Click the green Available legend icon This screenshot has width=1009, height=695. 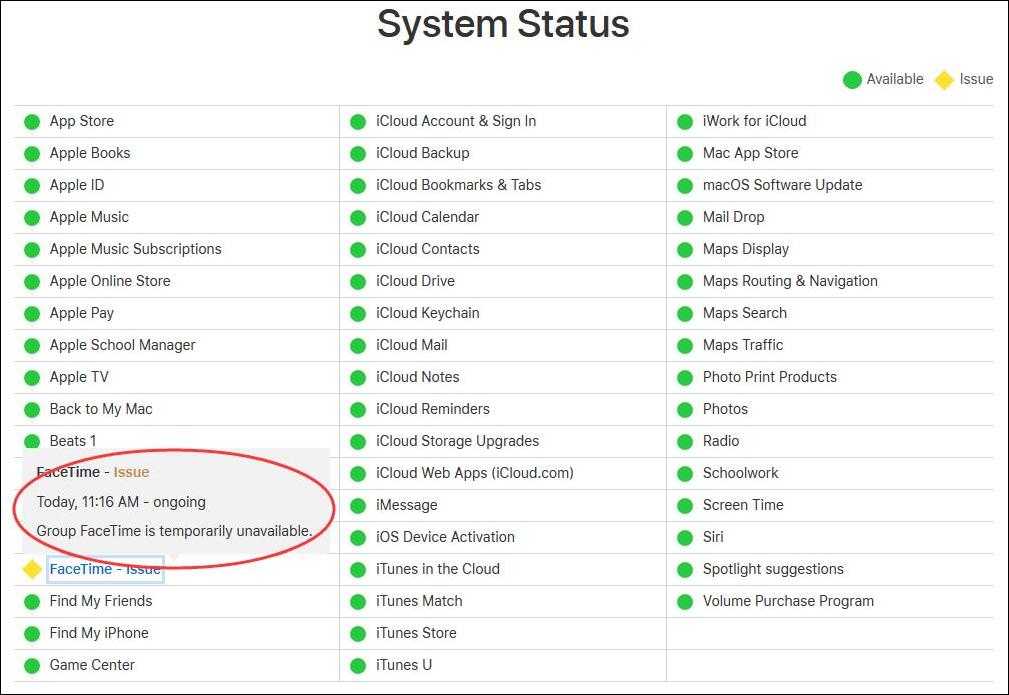pyautogui.click(x=852, y=80)
